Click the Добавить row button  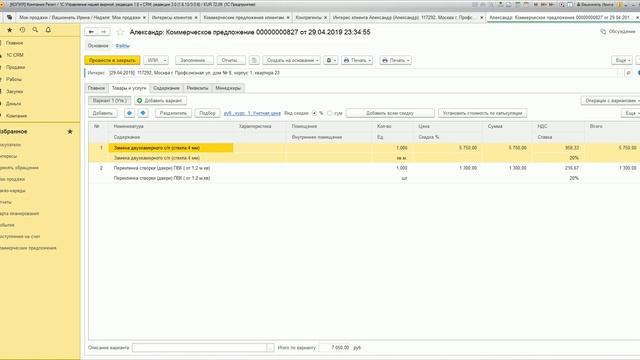102,113
